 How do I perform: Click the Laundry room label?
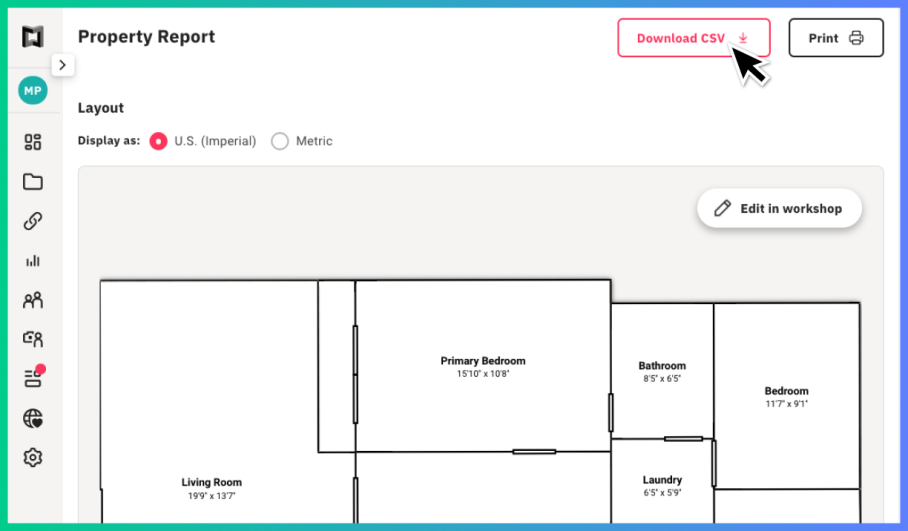point(662,480)
